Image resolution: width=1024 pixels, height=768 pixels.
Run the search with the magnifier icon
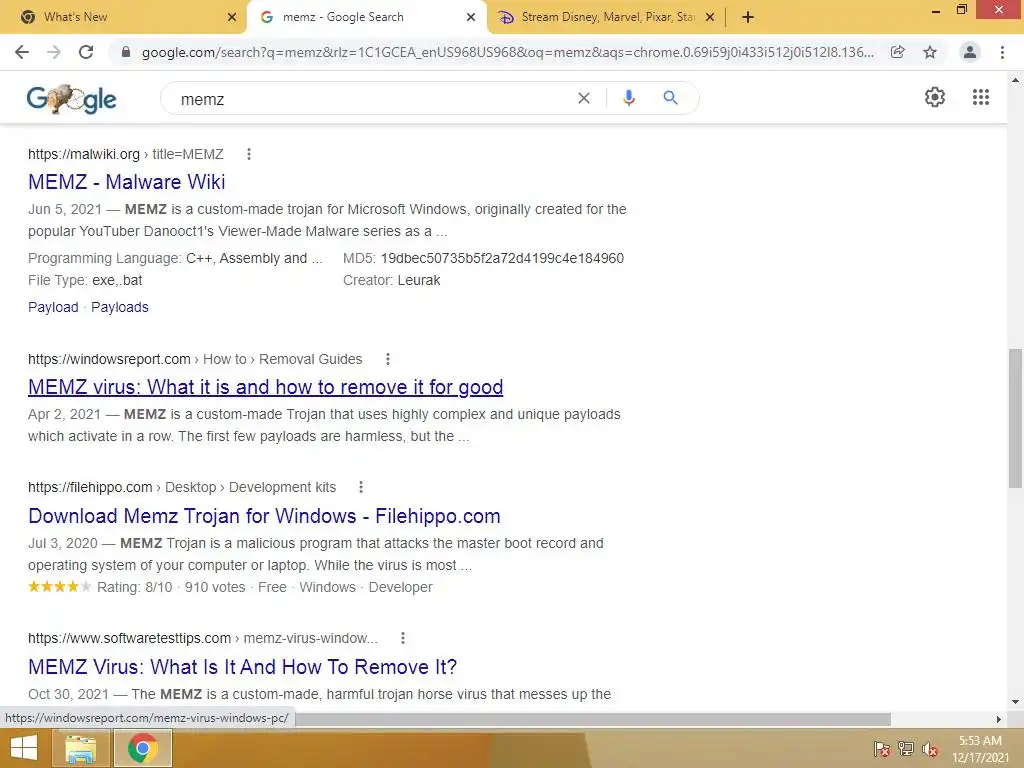coord(671,98)
